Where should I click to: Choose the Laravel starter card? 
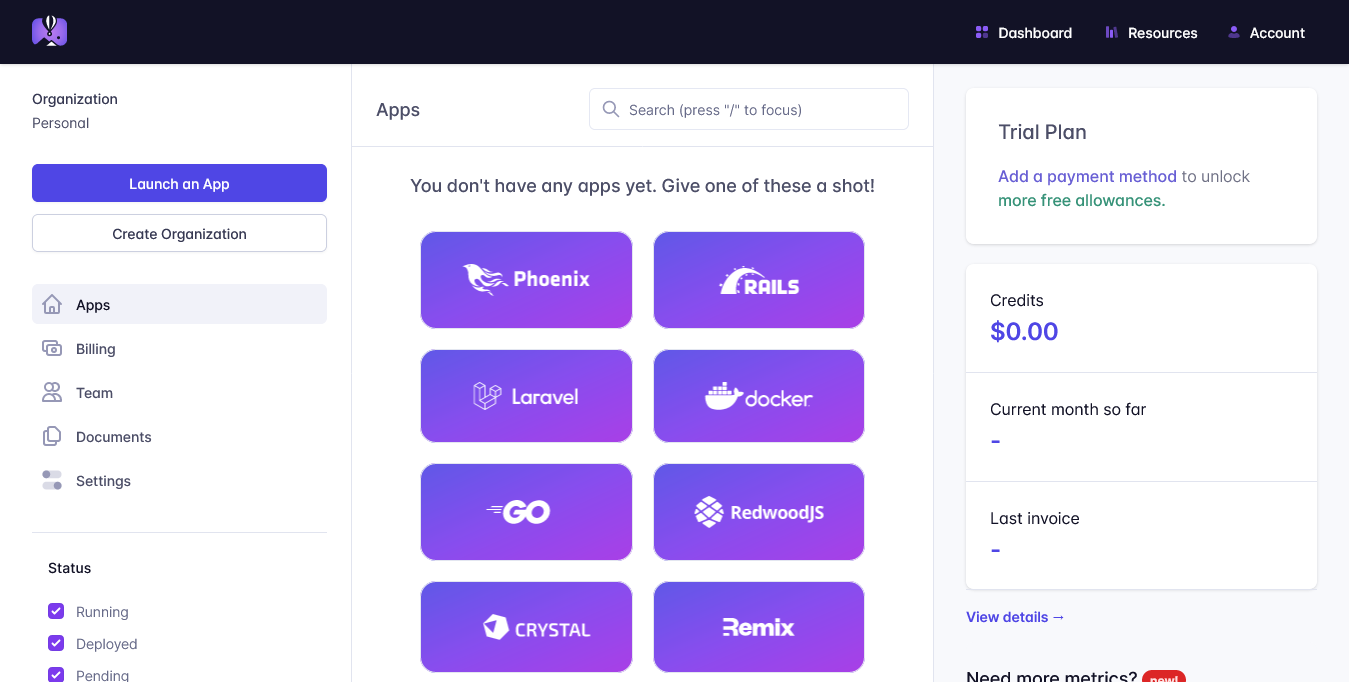point(526,396)
